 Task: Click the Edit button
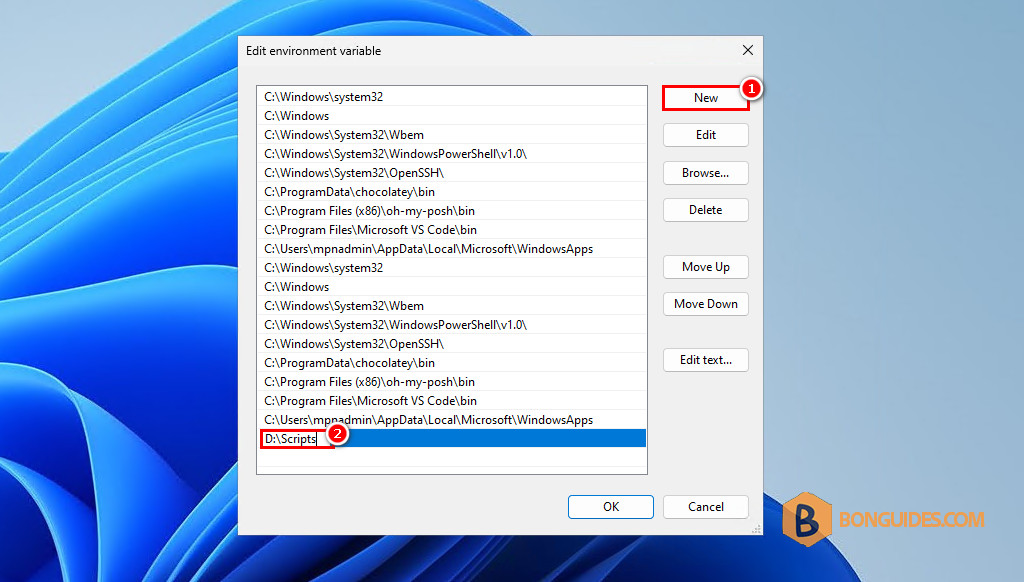(705, 135)
